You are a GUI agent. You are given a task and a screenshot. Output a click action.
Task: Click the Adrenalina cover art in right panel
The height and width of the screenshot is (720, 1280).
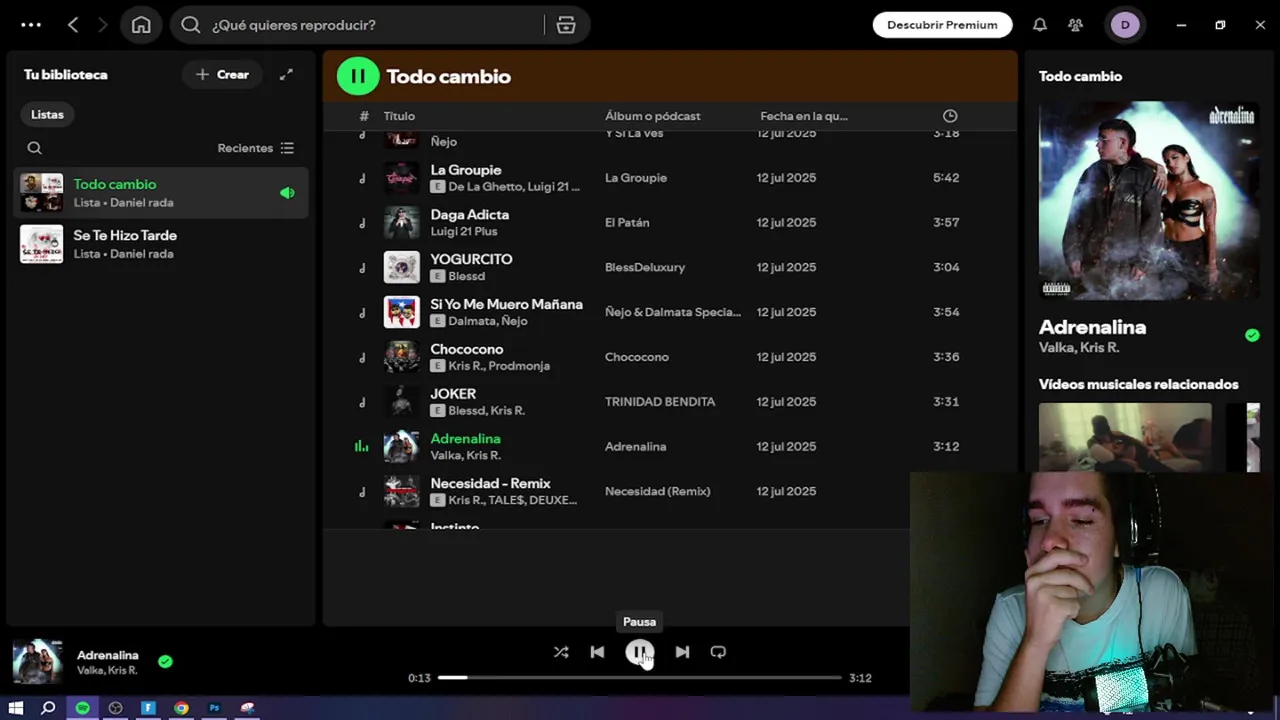click(1149, 200)
